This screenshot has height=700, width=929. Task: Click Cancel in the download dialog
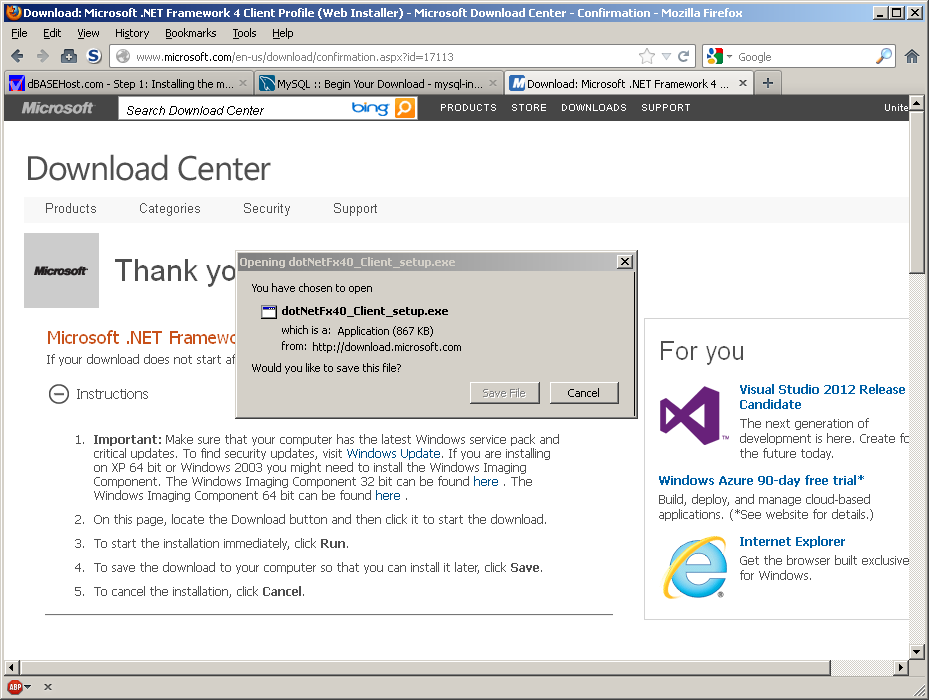tap(584, 393)
